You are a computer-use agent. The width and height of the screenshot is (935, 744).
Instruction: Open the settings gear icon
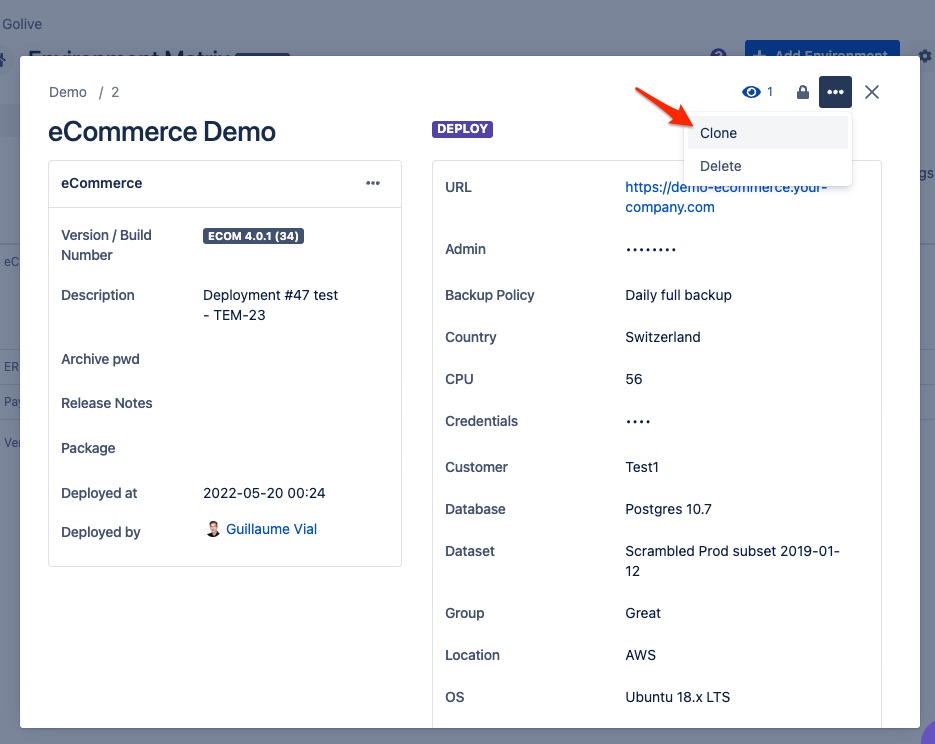click(x=925, y=55)
